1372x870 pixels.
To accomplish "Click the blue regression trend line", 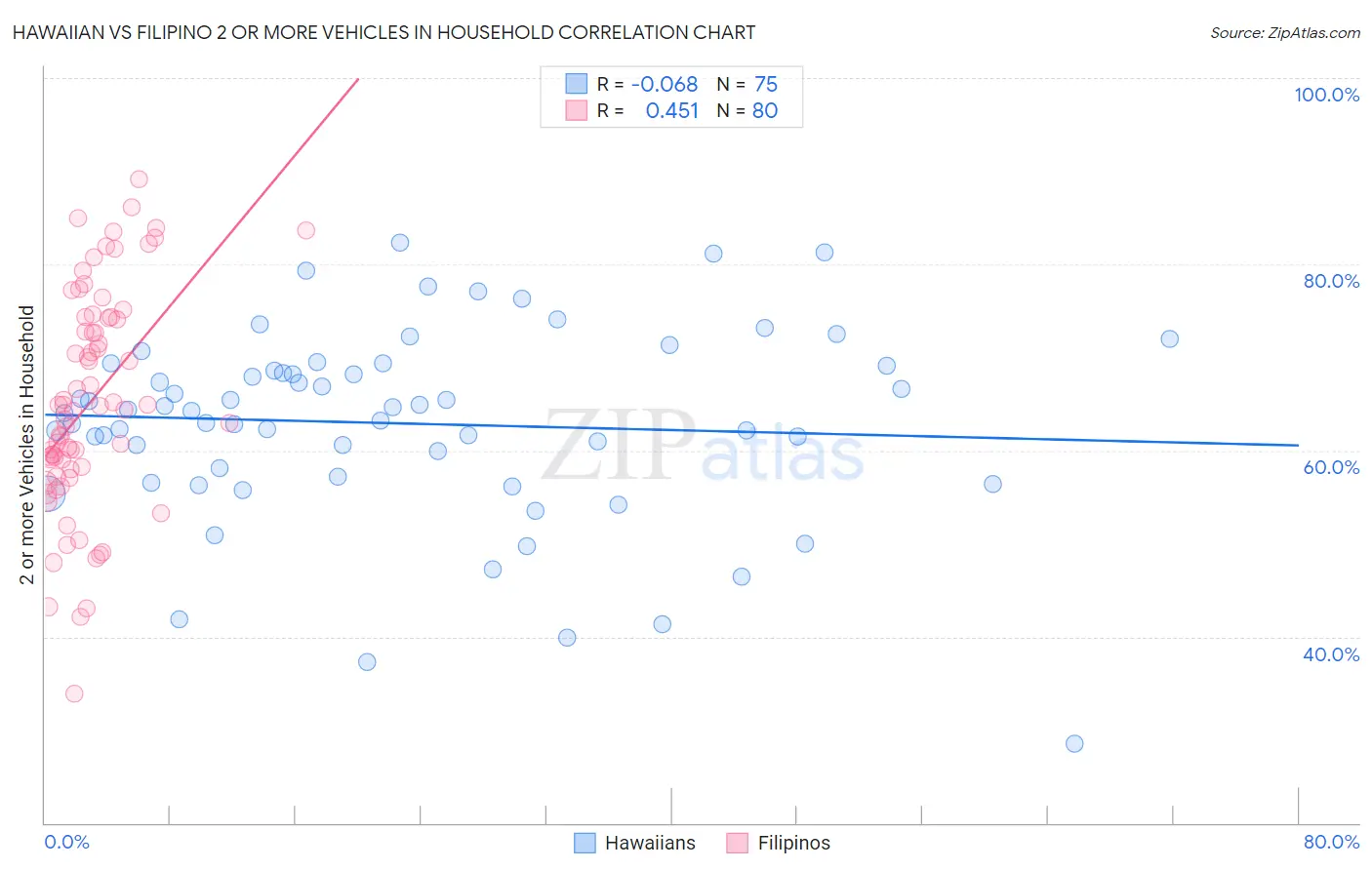I will 670,429.
